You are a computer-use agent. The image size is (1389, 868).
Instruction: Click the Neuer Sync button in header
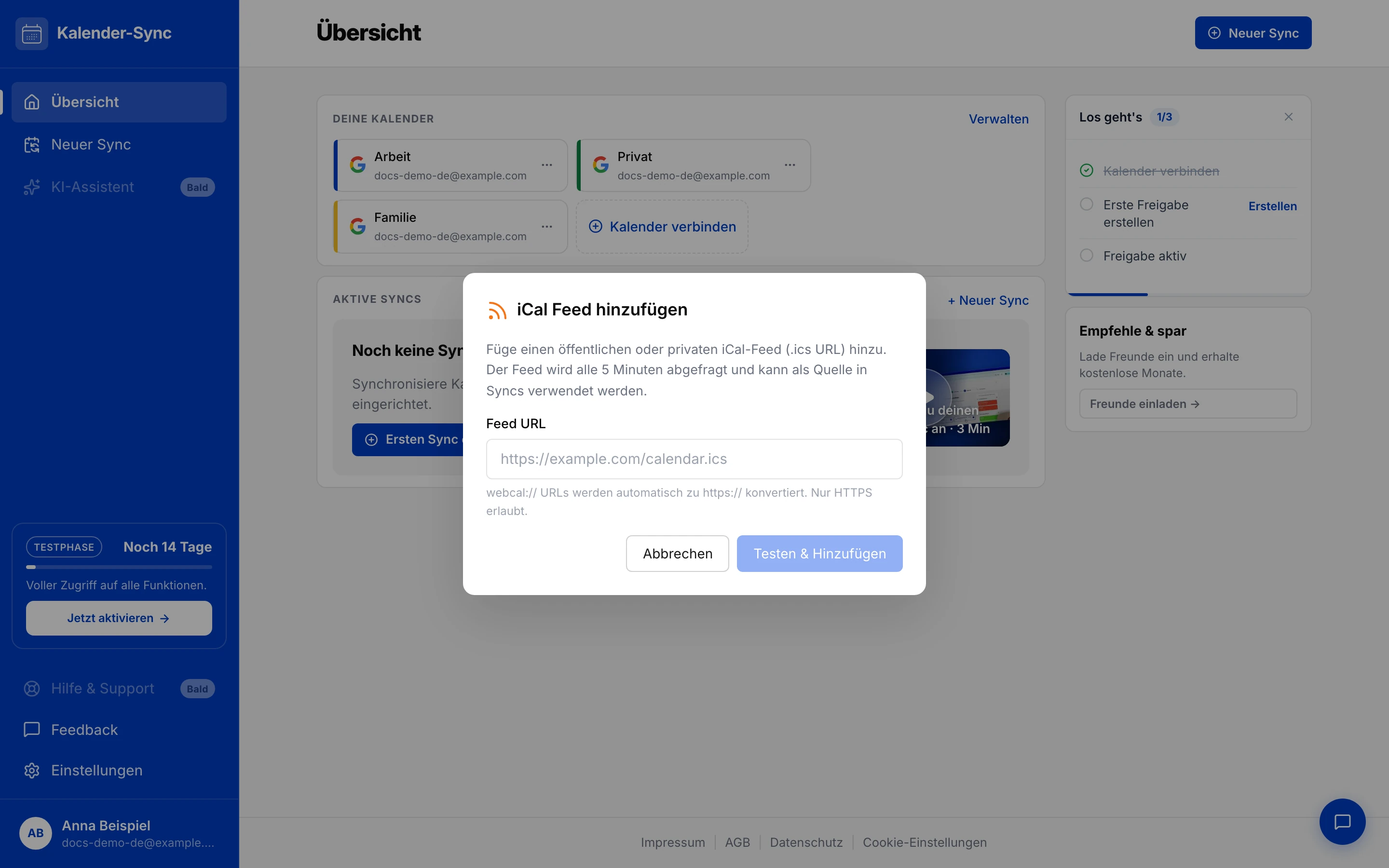1253,33
